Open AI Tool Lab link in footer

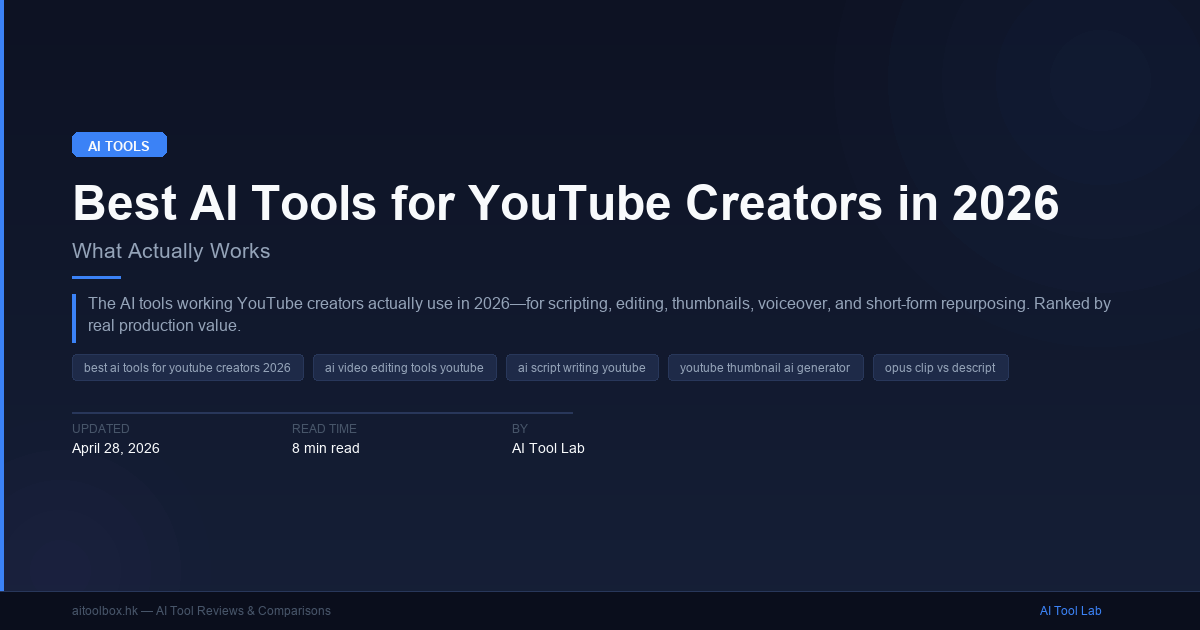point(1070,611)
